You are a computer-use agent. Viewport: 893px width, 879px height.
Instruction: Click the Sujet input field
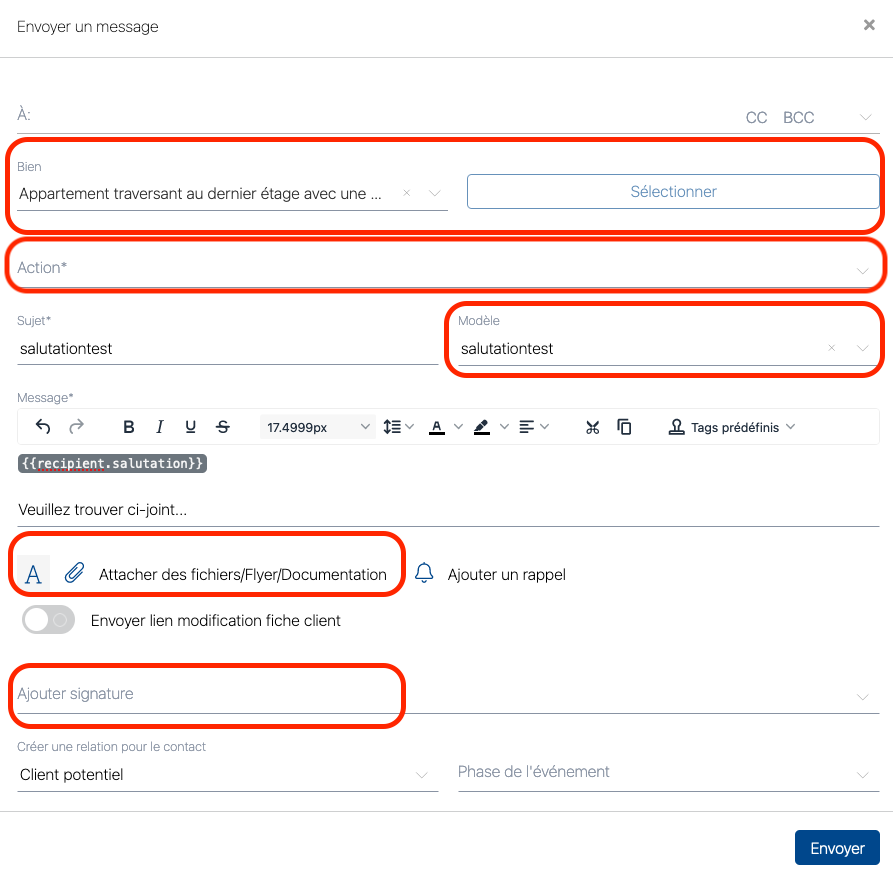click(227, 349)
